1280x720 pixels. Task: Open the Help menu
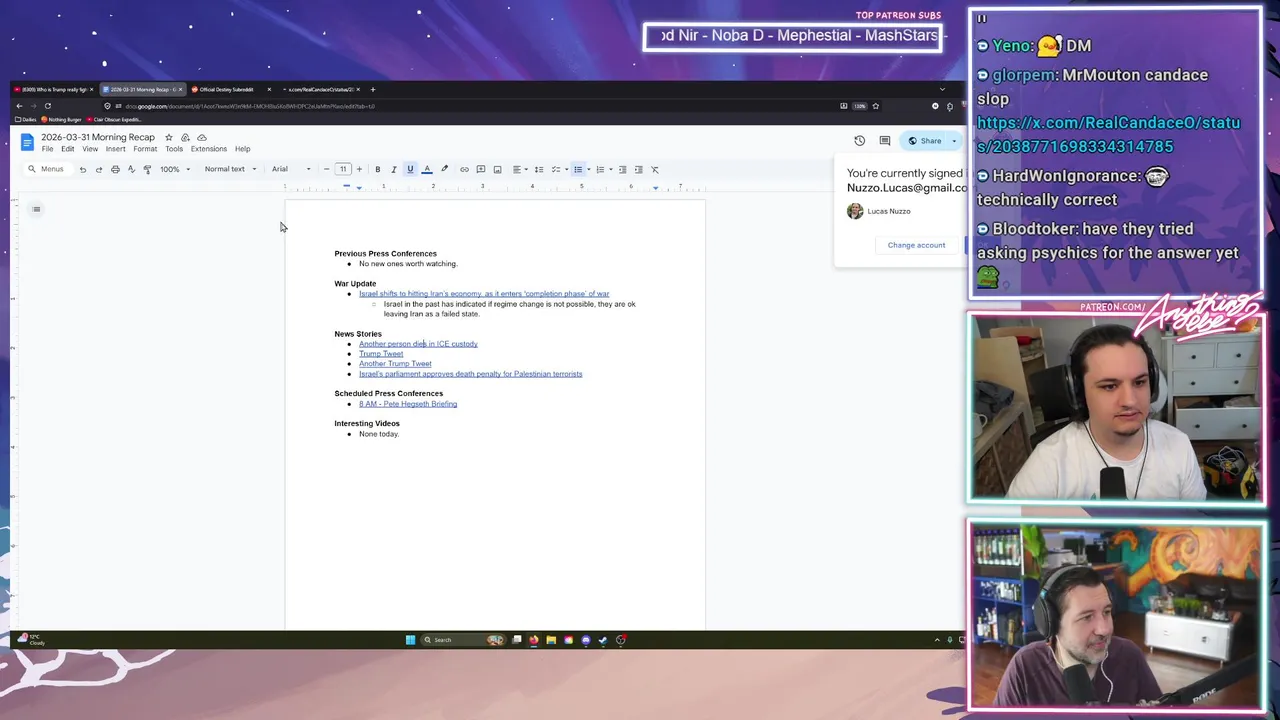click(x=243, y=149)
